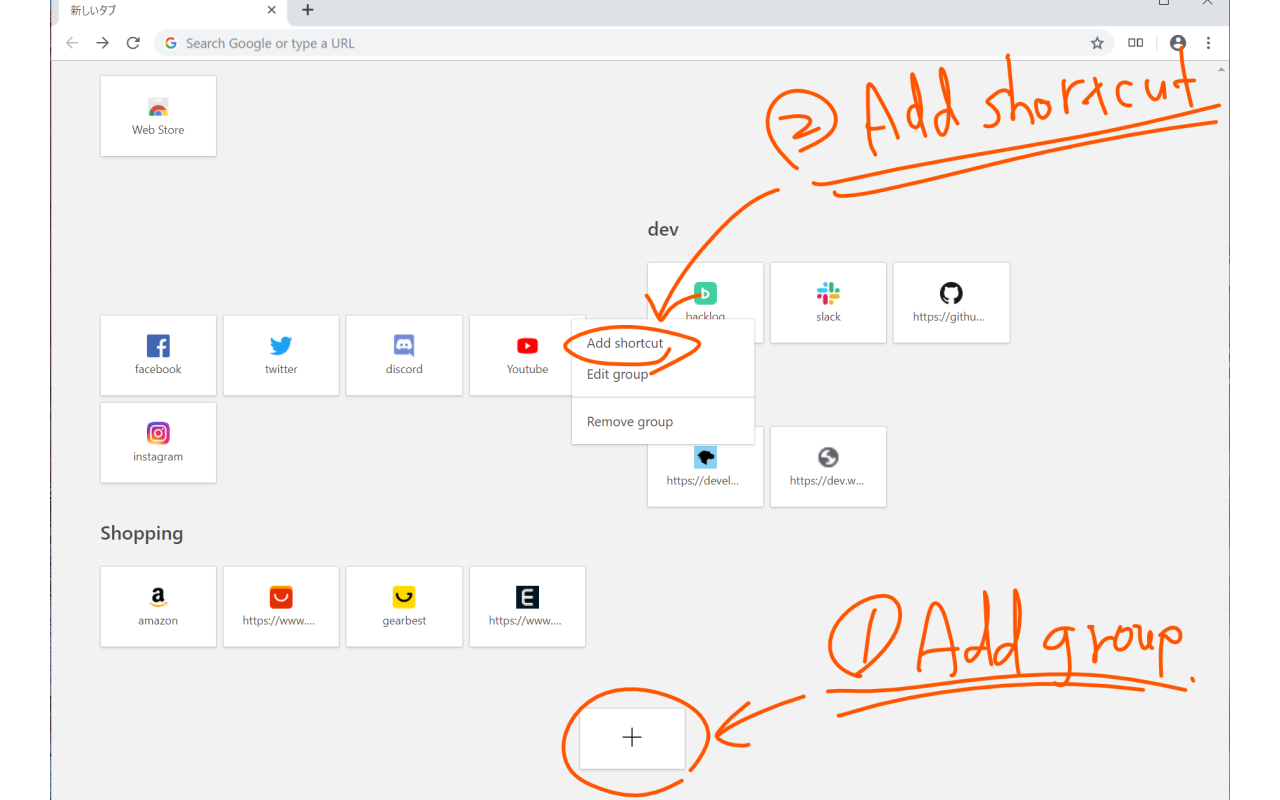Viewport: 1280px width, 800px height.
Task: Open the GitHub shortcut tile
Action: pos(951,303)
